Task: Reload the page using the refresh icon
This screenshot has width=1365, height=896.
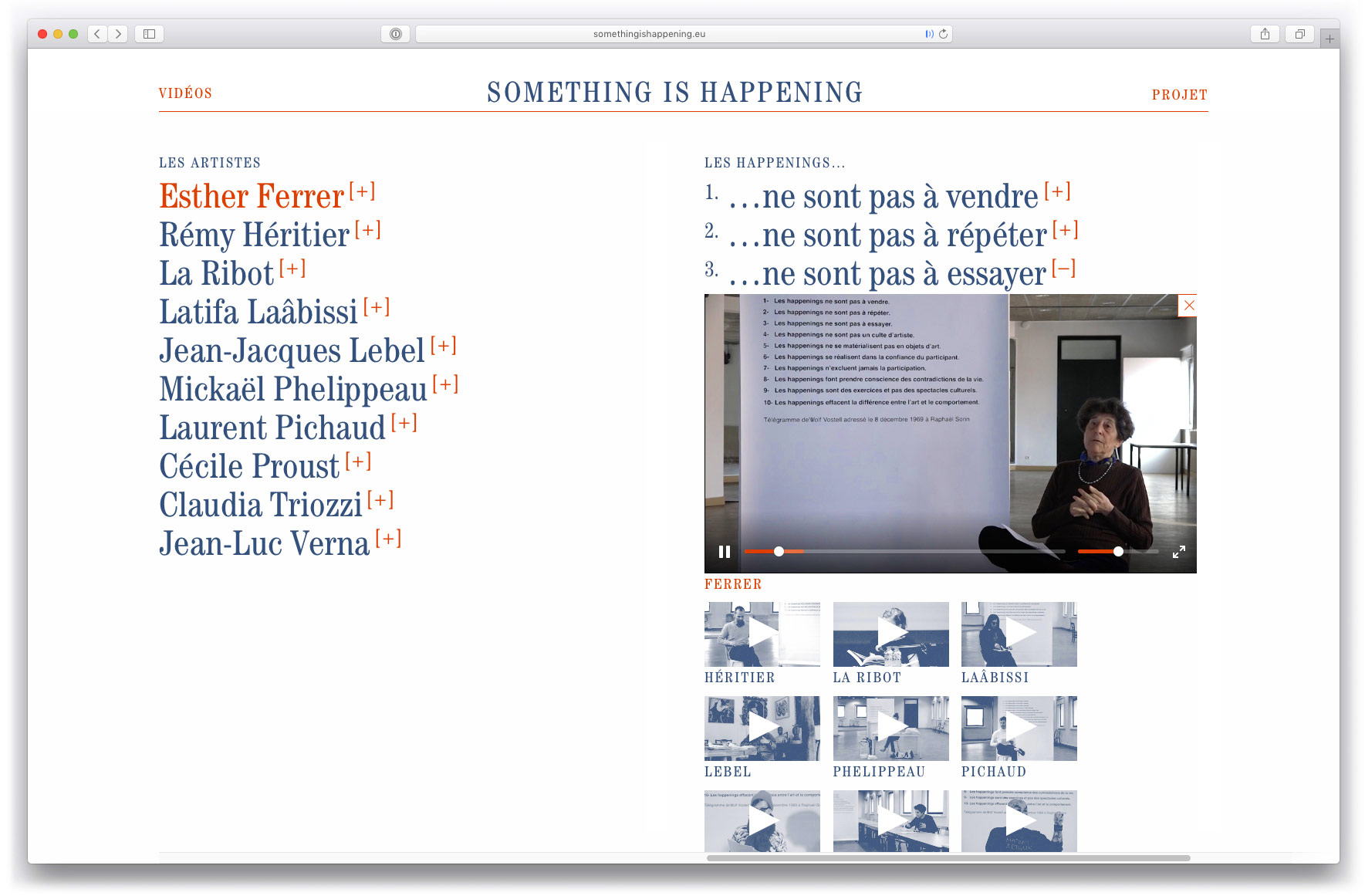Action: (943, 34)
